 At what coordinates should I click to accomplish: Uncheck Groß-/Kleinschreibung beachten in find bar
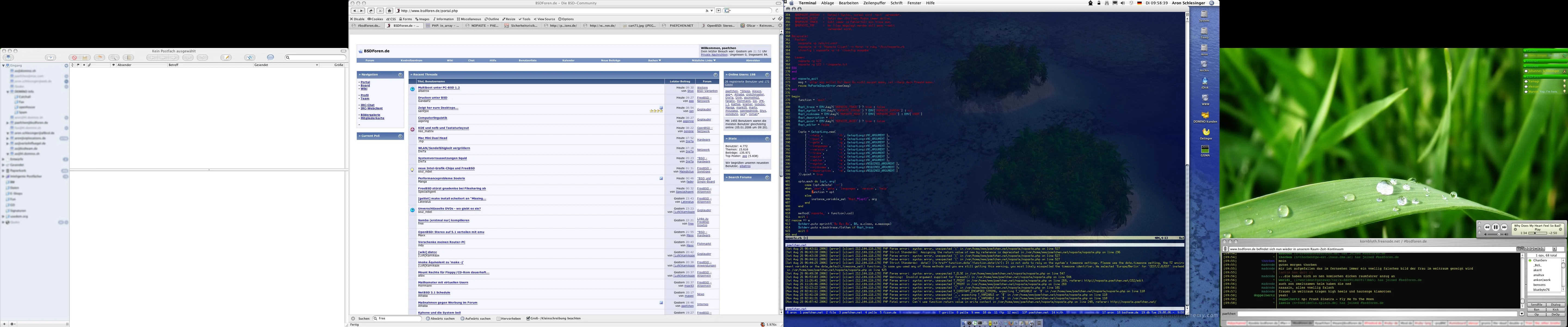pyautogui.click(x=528, y=319)
